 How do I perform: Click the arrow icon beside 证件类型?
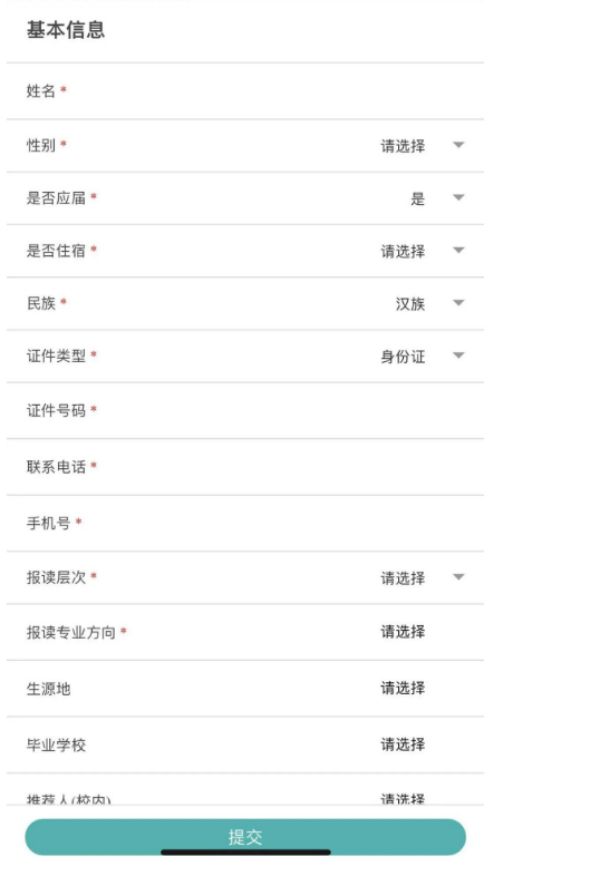[x=458, y=356]
